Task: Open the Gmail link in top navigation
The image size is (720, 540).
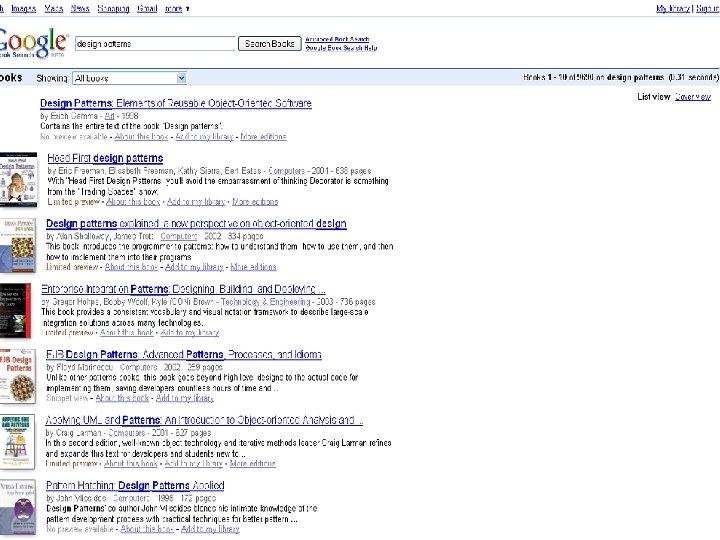Action: coord(147,8)
